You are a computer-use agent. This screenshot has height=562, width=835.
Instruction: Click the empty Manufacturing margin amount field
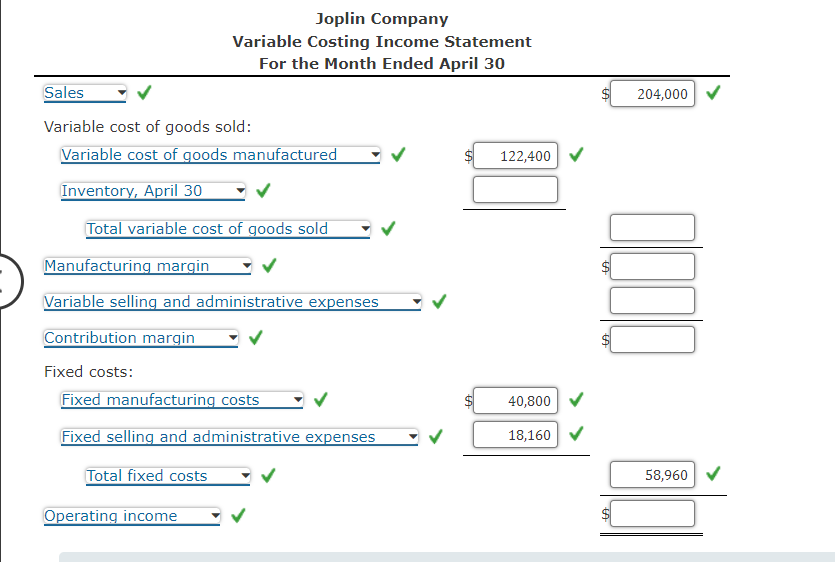[652, 266]
